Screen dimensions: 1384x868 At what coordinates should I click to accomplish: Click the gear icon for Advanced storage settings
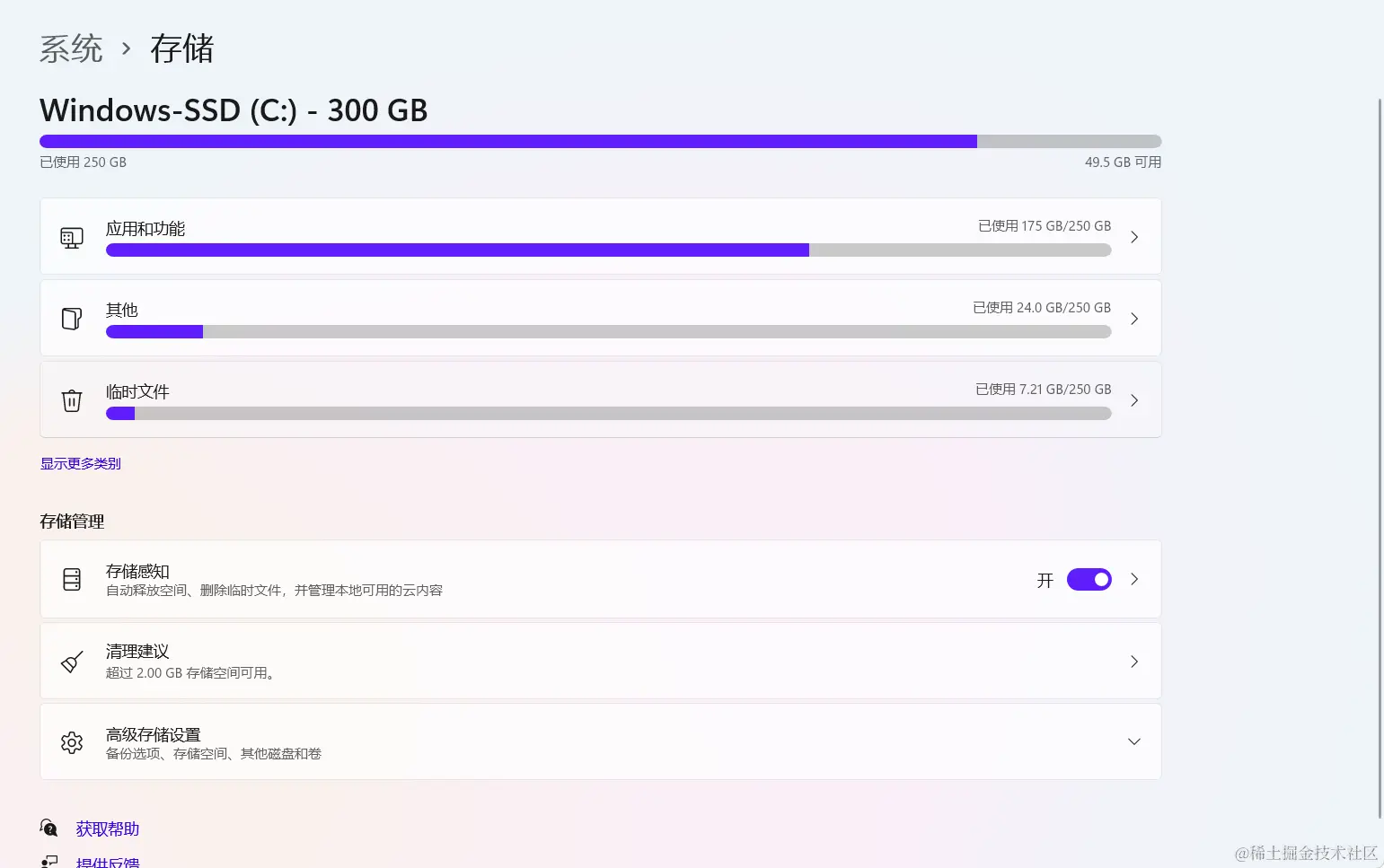(x=72, y=742)
